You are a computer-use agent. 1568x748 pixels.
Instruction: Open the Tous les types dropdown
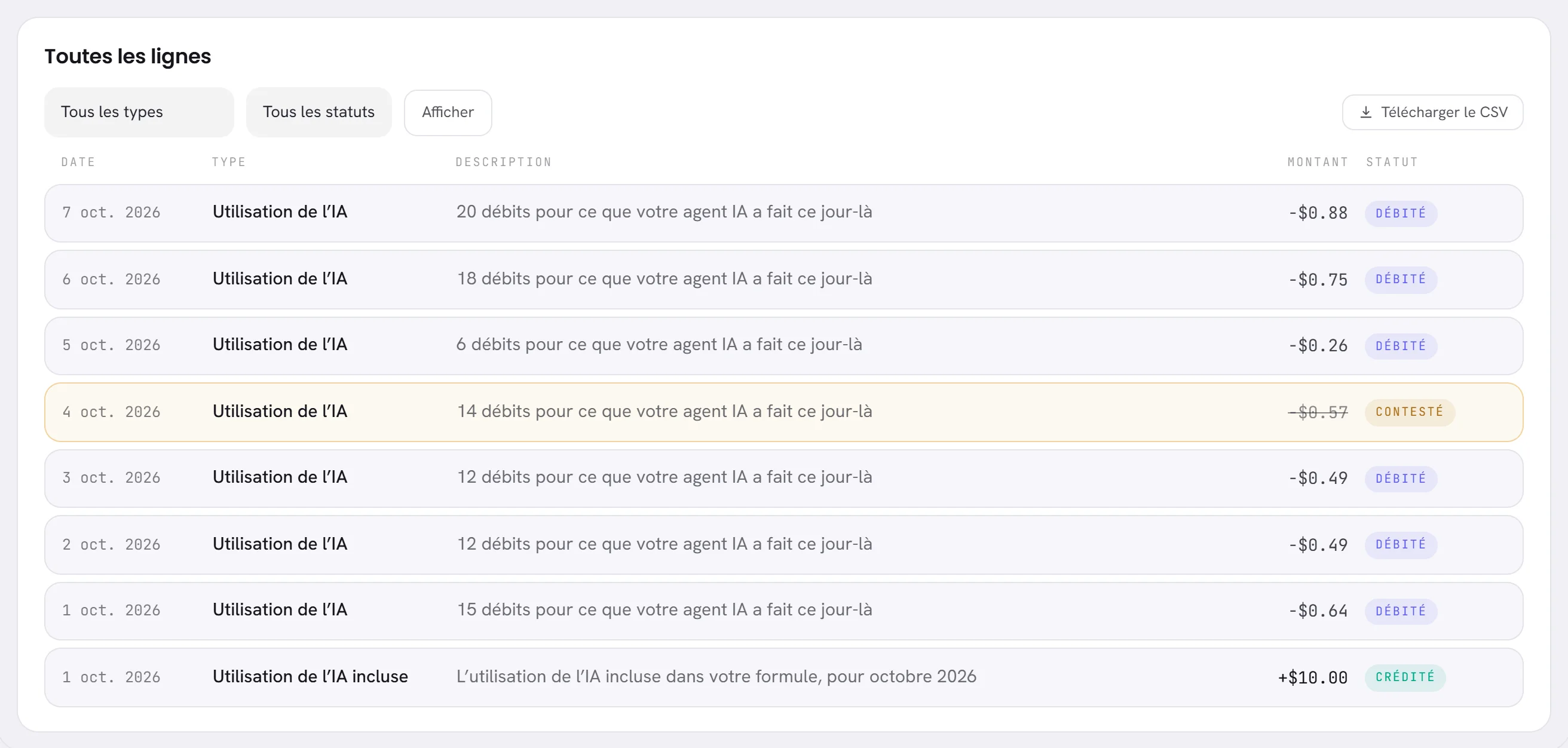click(x=139, y=112)
